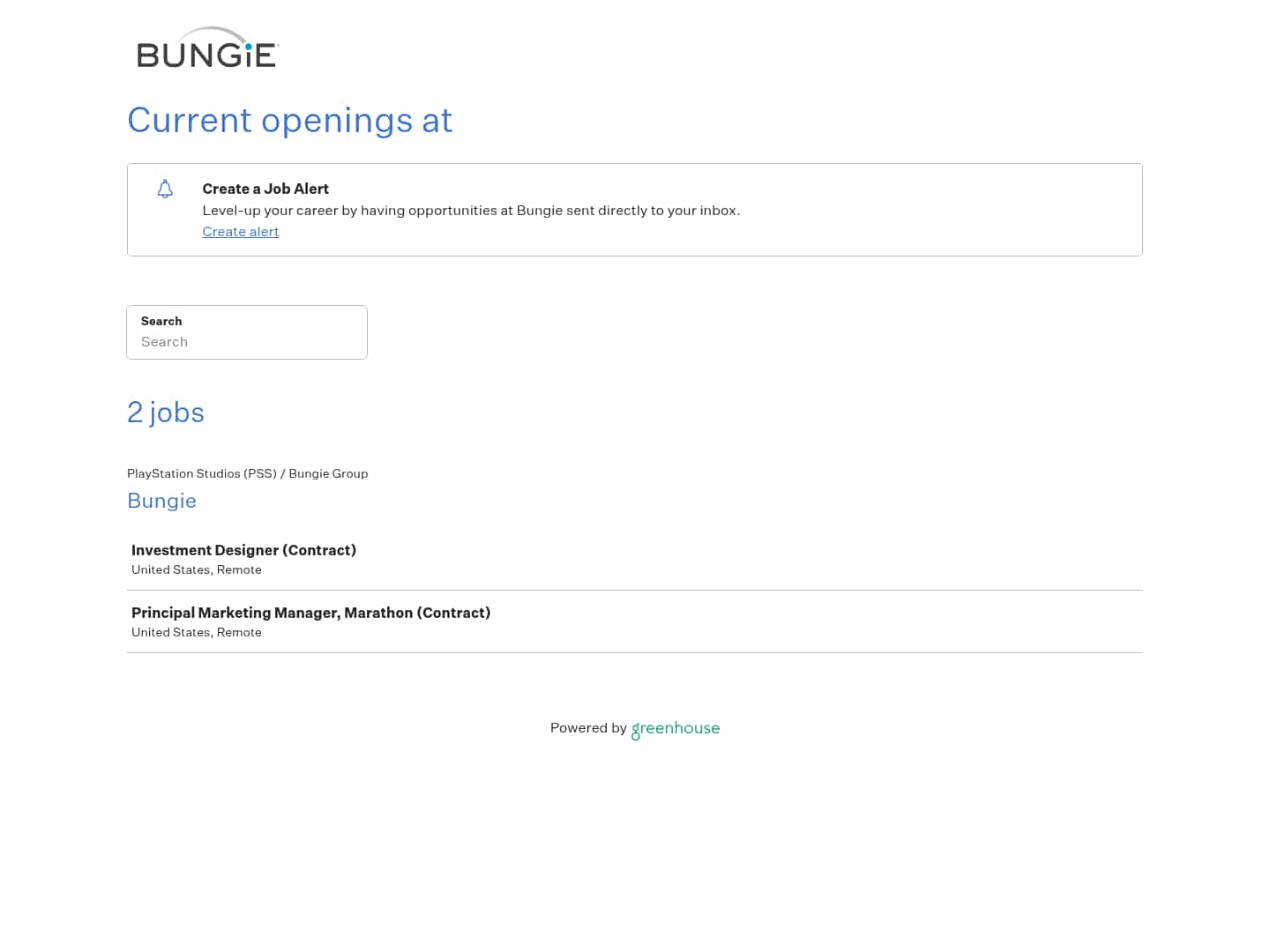Screen dimensions: 1270x952
Task: Click "United States, Remote" under Principal Marketing Manager
Action: click(x=197, y=633)
